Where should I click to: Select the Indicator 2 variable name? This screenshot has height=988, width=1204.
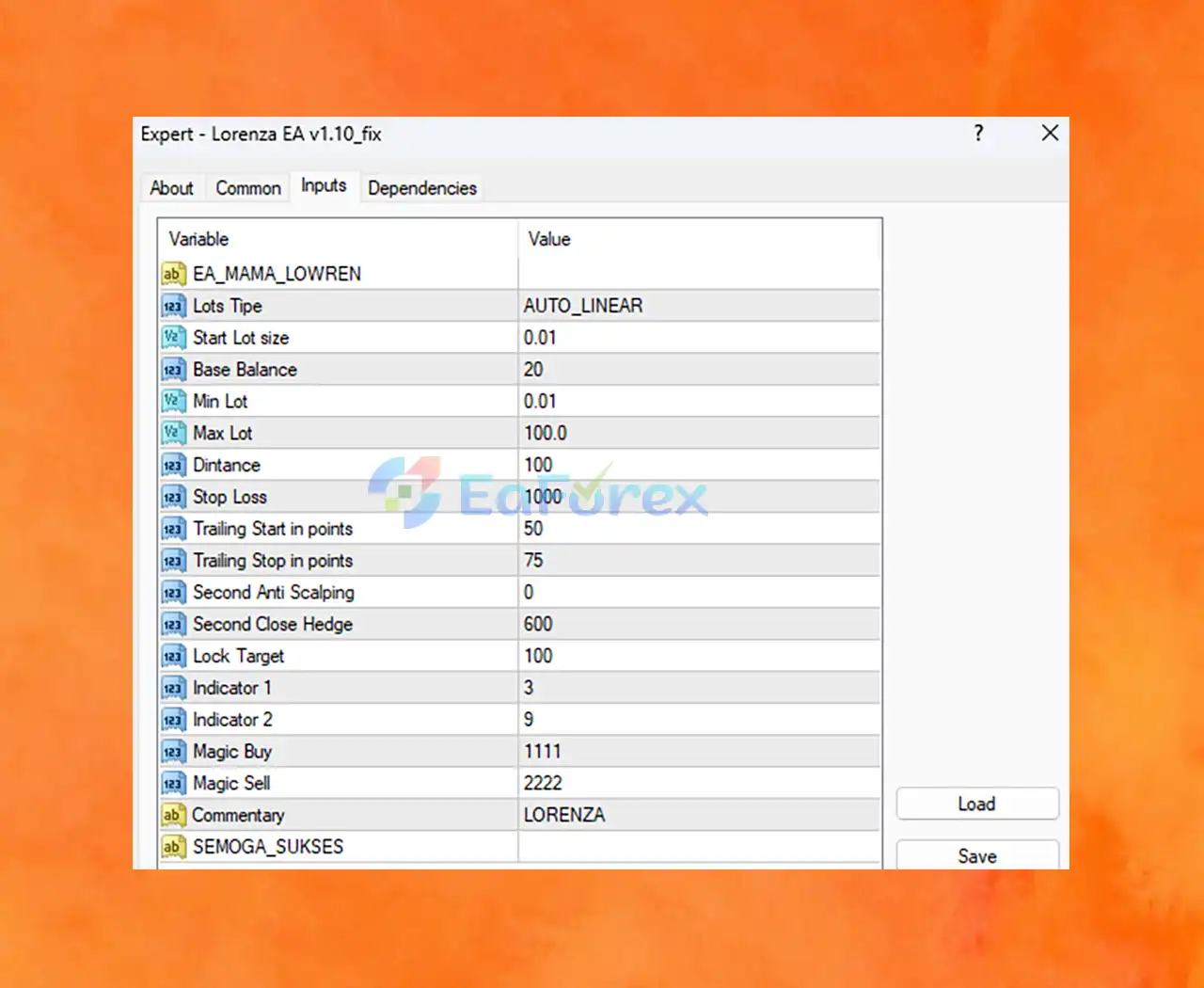(x=233, y=720)
